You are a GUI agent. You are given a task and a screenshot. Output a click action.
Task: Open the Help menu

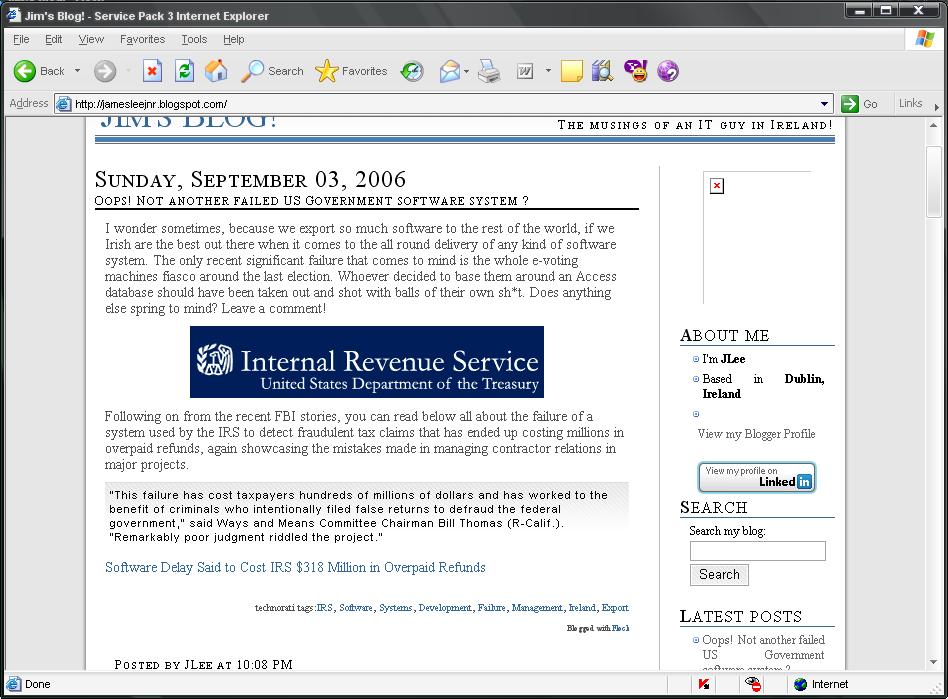[x=233, y=39]
